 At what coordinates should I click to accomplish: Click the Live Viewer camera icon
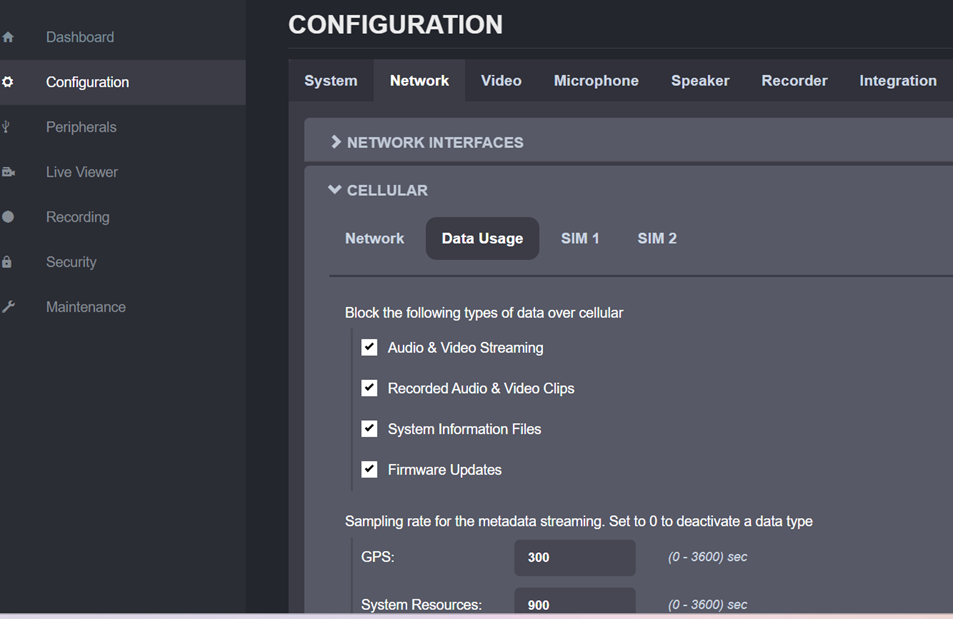click(8, 172)
